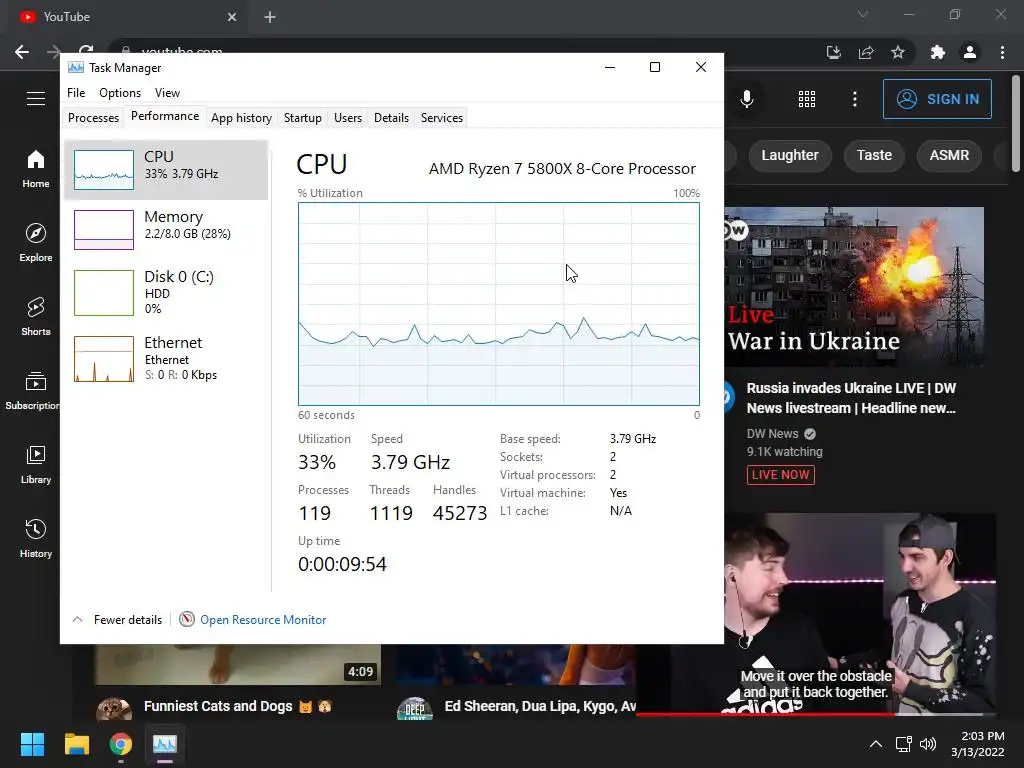Open Windows Start menu

pos(32,744)
